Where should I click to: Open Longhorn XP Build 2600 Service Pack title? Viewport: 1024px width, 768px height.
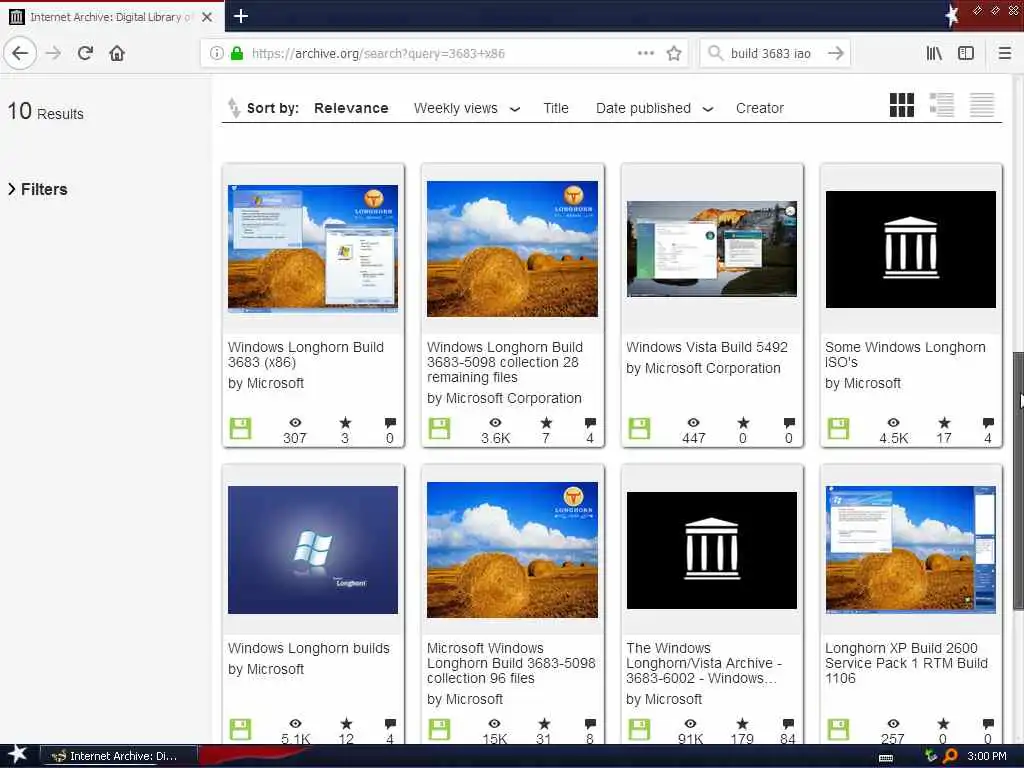(x=906, y=663)
